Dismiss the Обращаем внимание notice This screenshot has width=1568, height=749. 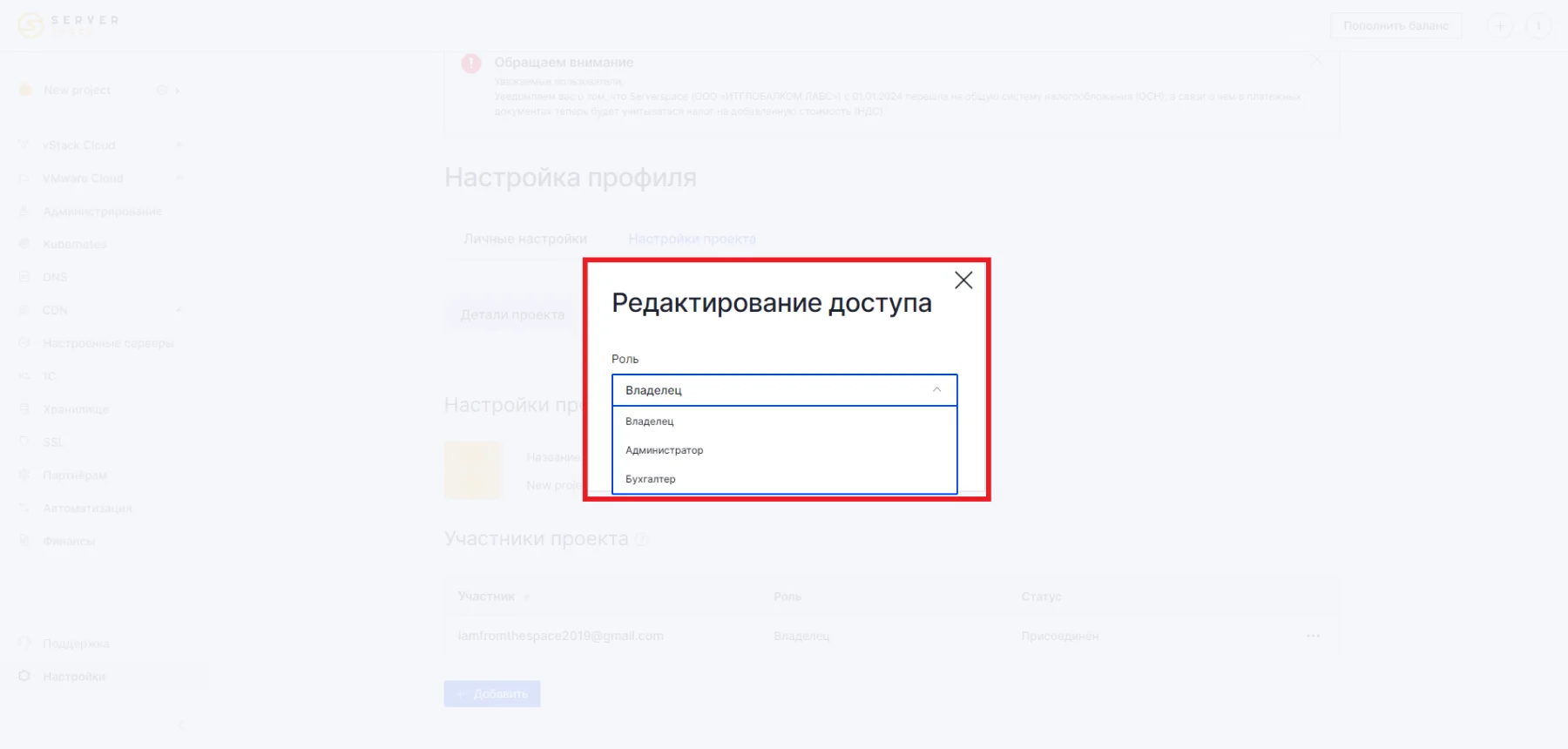pos(1317,61)
